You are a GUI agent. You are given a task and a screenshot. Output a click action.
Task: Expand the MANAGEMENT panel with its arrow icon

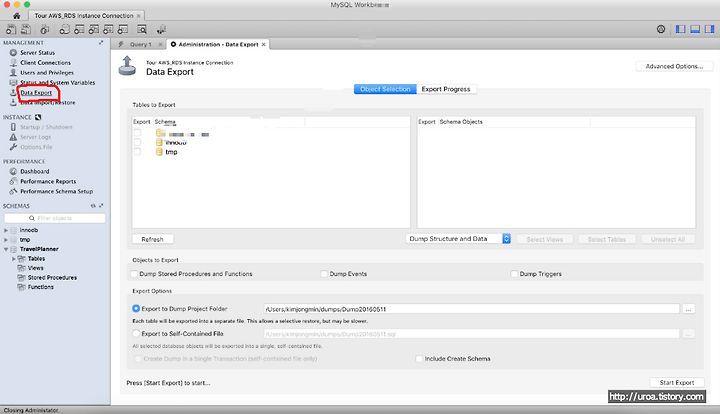tap(101, 43)
